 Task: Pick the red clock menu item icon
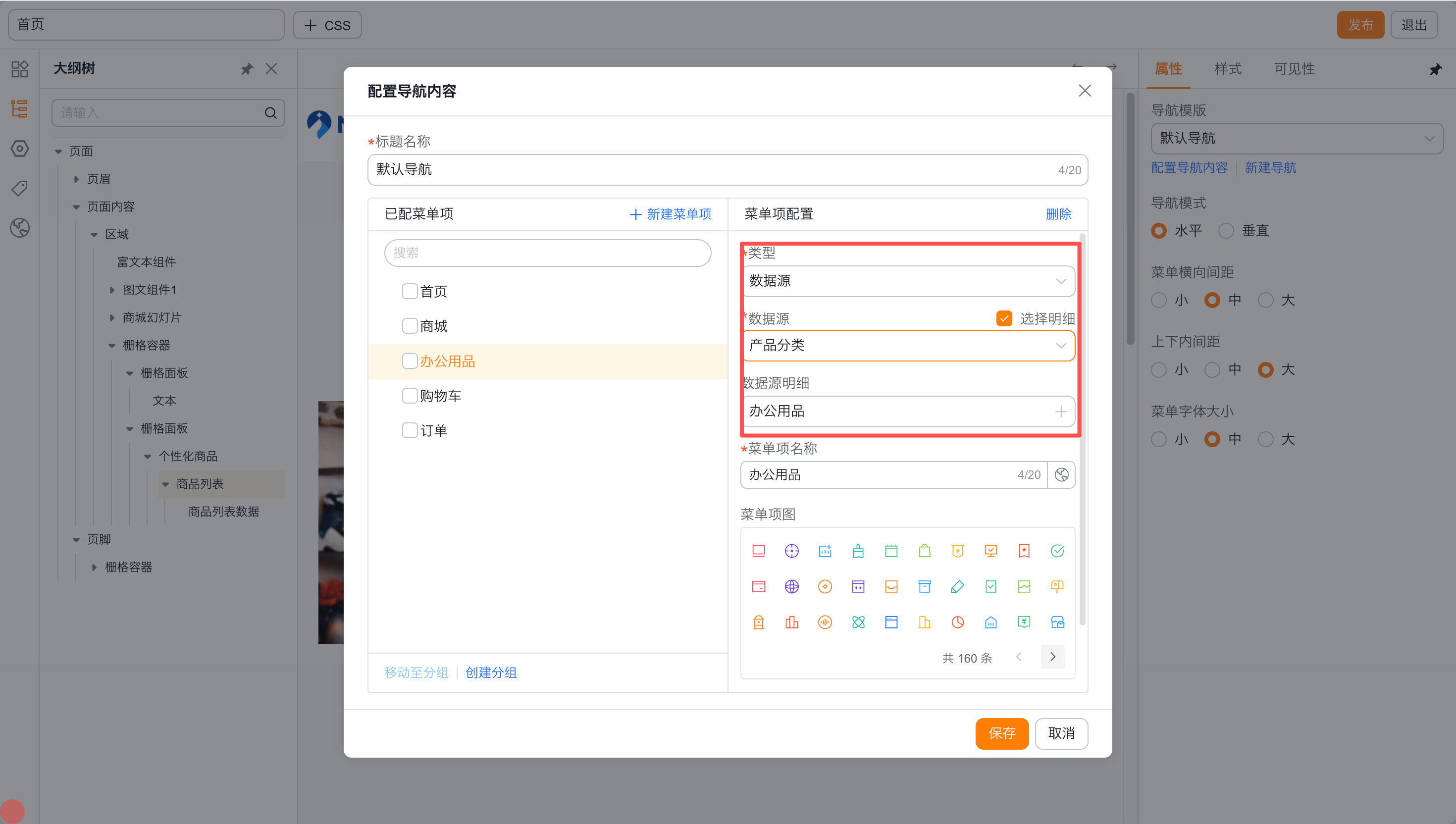957,622
